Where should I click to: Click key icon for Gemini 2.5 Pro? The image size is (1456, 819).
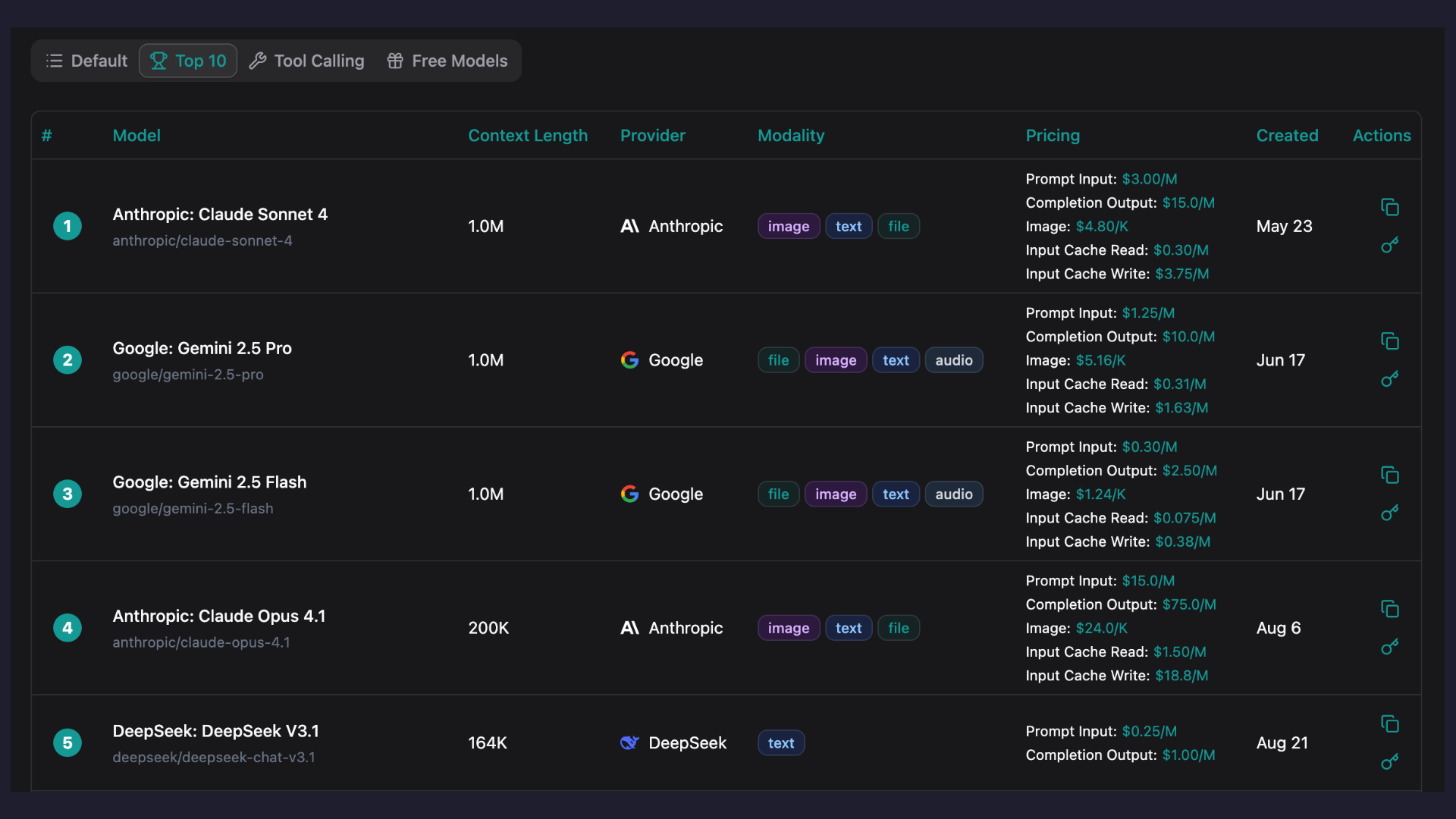(x=1389, y=379)
